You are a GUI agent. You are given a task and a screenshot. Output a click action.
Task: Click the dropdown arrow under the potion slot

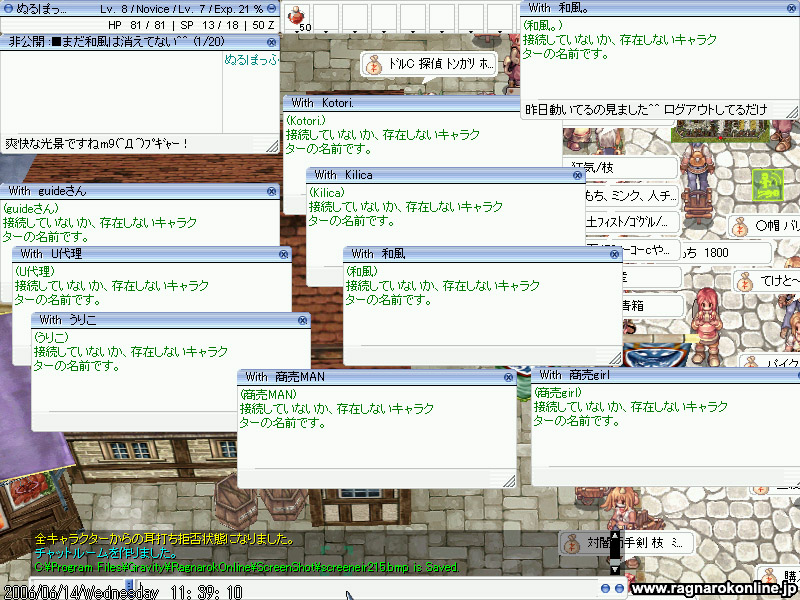click(x=297, y=32)
